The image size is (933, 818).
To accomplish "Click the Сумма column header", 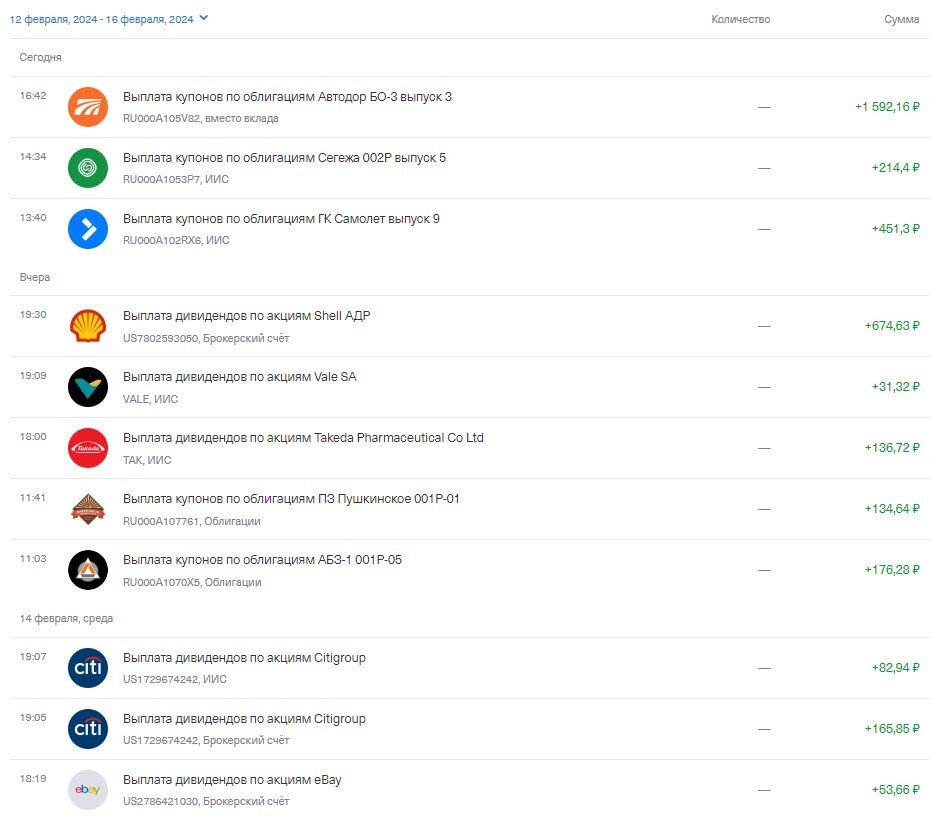I will click(x=901, y=19).
